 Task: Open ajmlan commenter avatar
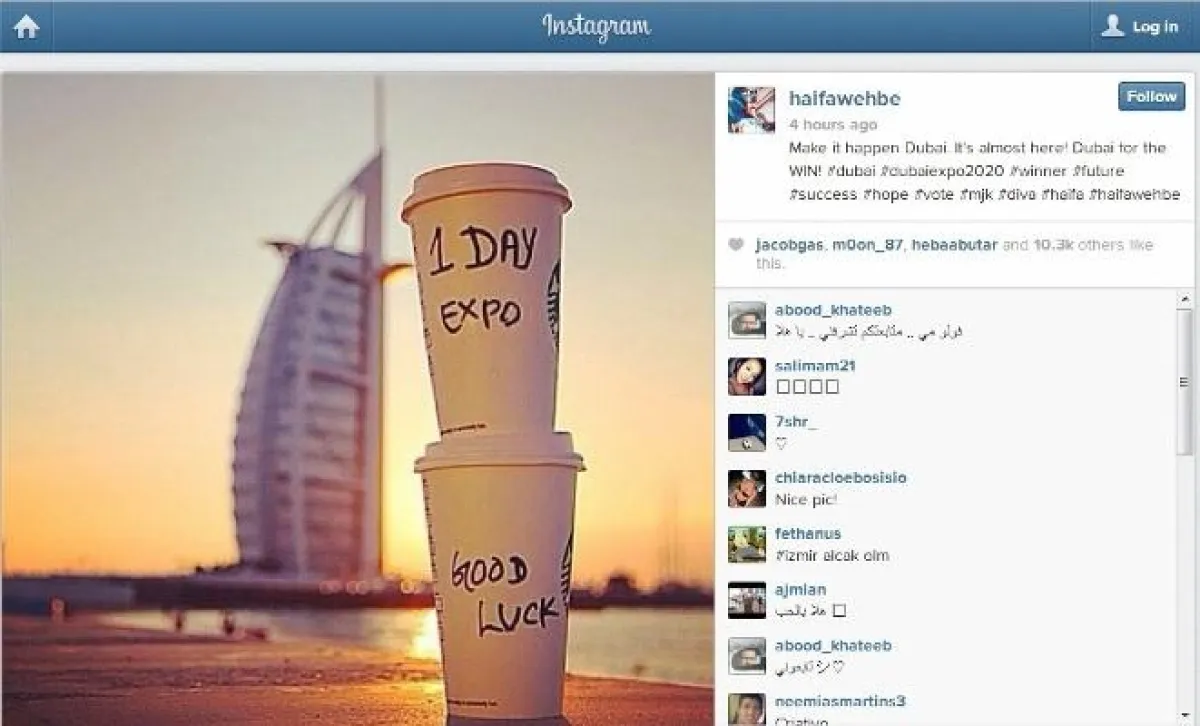[x=747, y=600]
